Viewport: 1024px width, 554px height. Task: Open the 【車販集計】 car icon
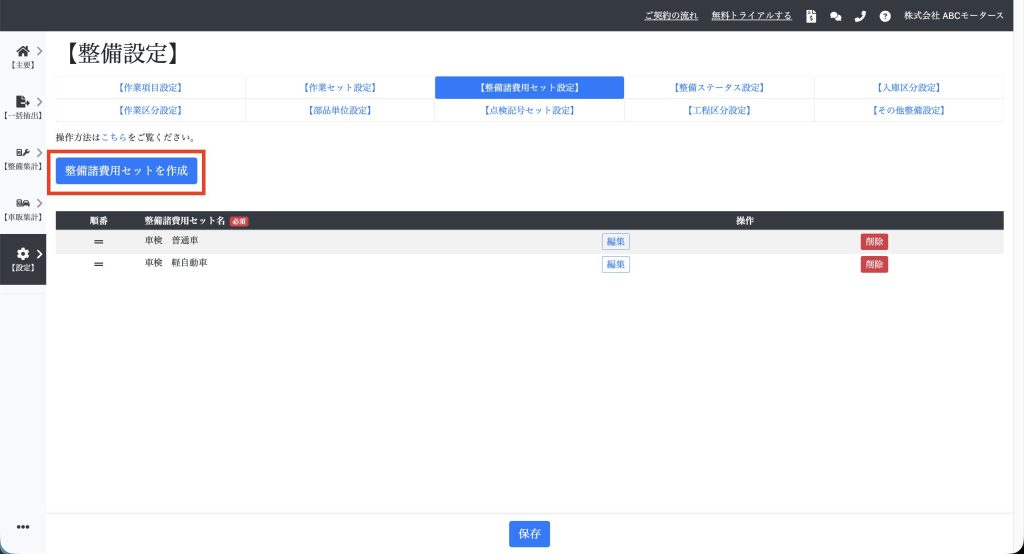(22, 204)
